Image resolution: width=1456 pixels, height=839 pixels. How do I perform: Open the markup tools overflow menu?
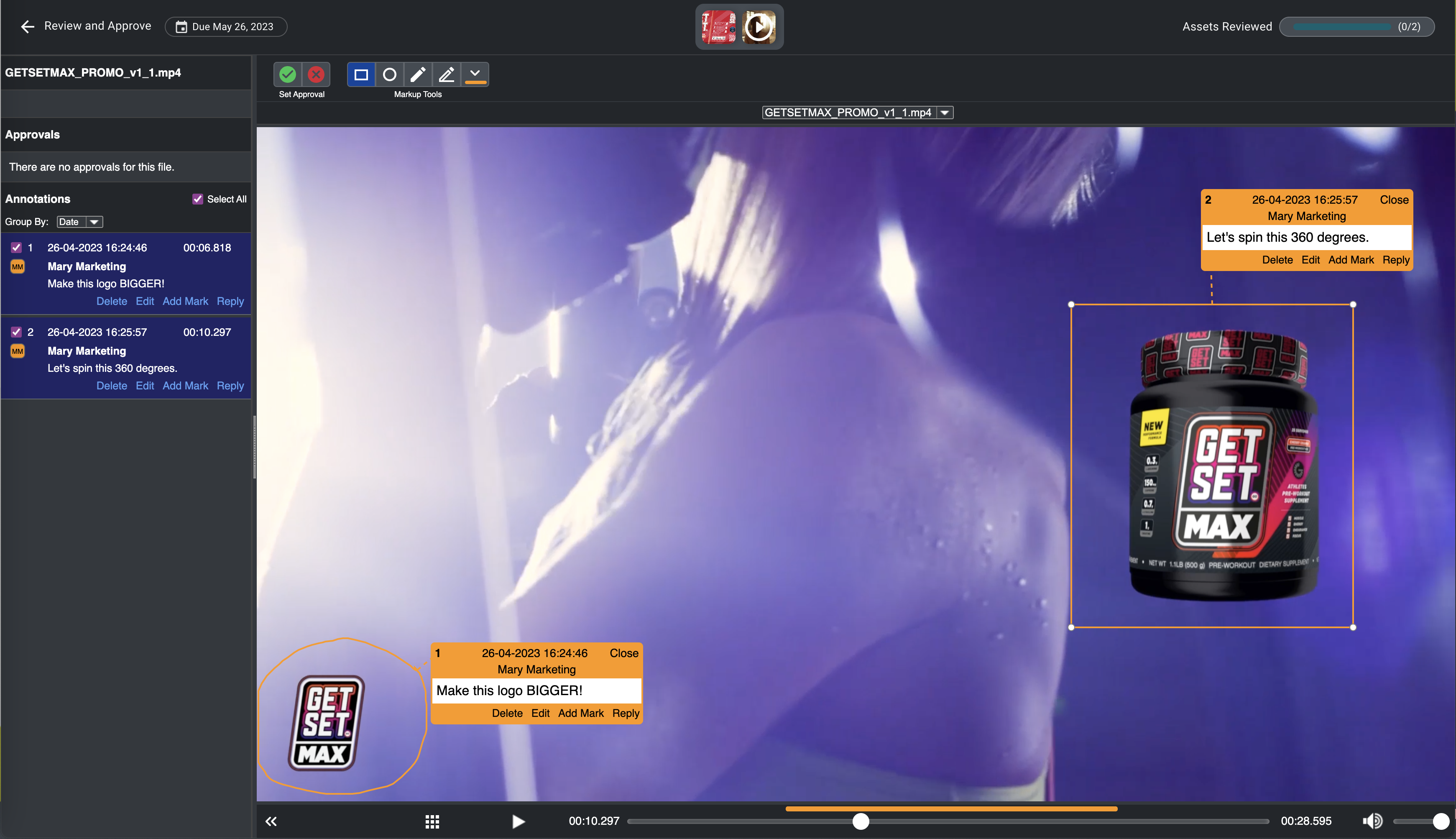coord(475,74)
